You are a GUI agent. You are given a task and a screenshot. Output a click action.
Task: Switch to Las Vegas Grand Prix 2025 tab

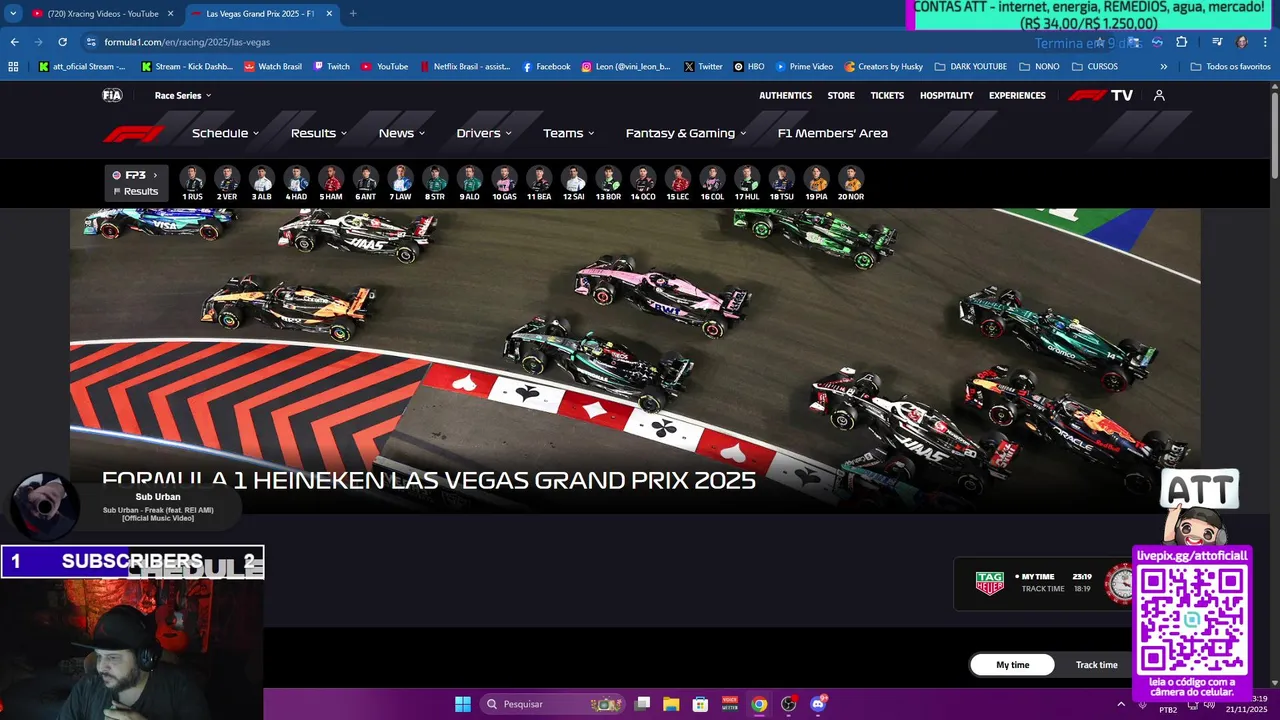coord(260,13)
